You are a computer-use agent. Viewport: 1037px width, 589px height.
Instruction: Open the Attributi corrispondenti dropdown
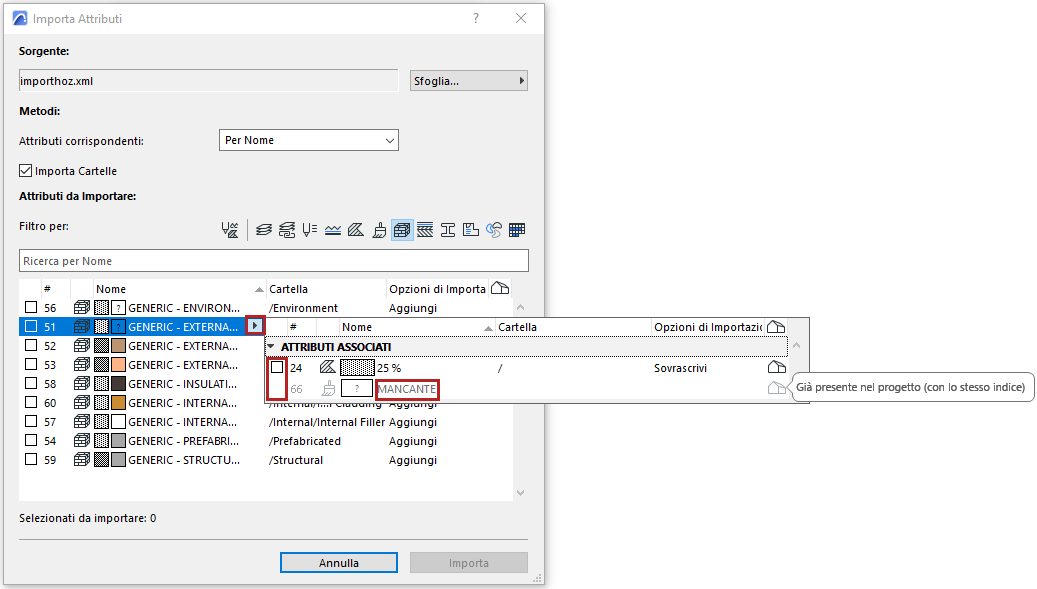[x=308, y=139]
